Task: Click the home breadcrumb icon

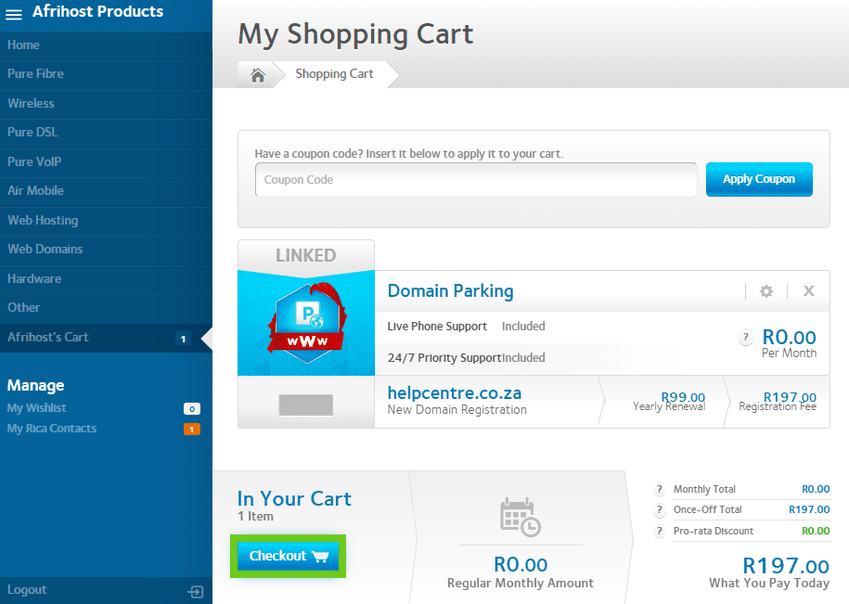Action: click(x=257, y=75)
